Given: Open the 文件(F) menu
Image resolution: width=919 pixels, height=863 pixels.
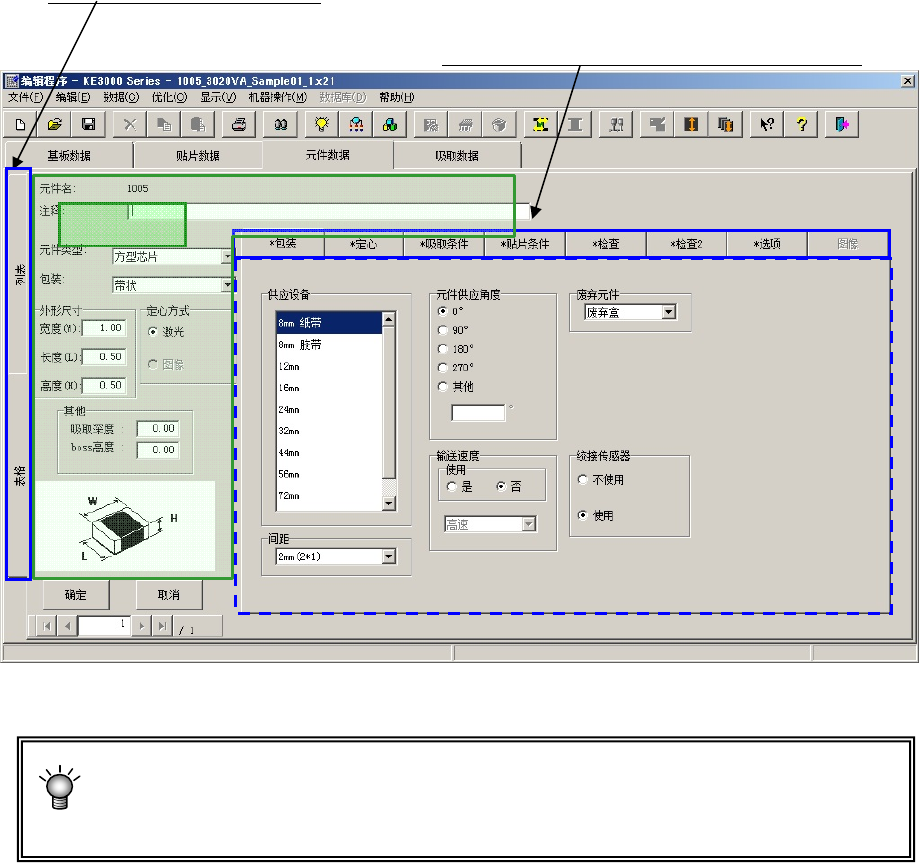Looking at the screenshot, I should coord(25,97).
